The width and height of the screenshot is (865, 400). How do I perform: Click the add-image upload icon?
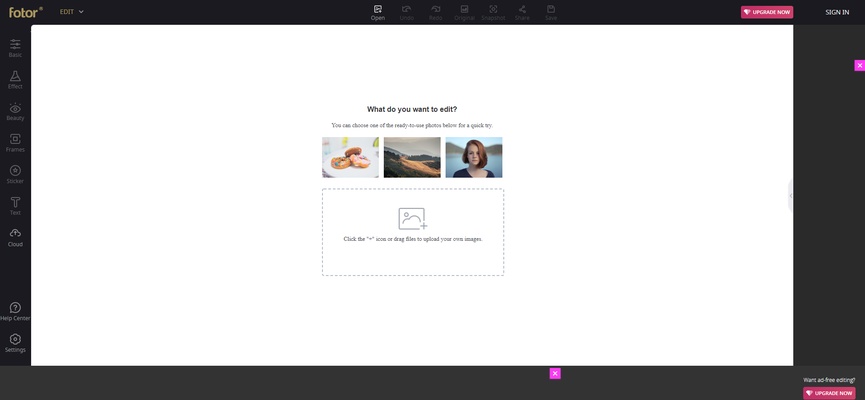coord(412,218)
